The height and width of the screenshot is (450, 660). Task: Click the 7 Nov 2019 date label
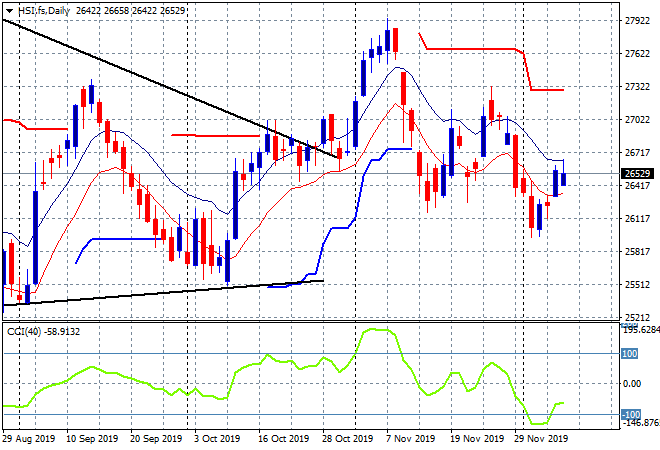click(x=410, y=439)
